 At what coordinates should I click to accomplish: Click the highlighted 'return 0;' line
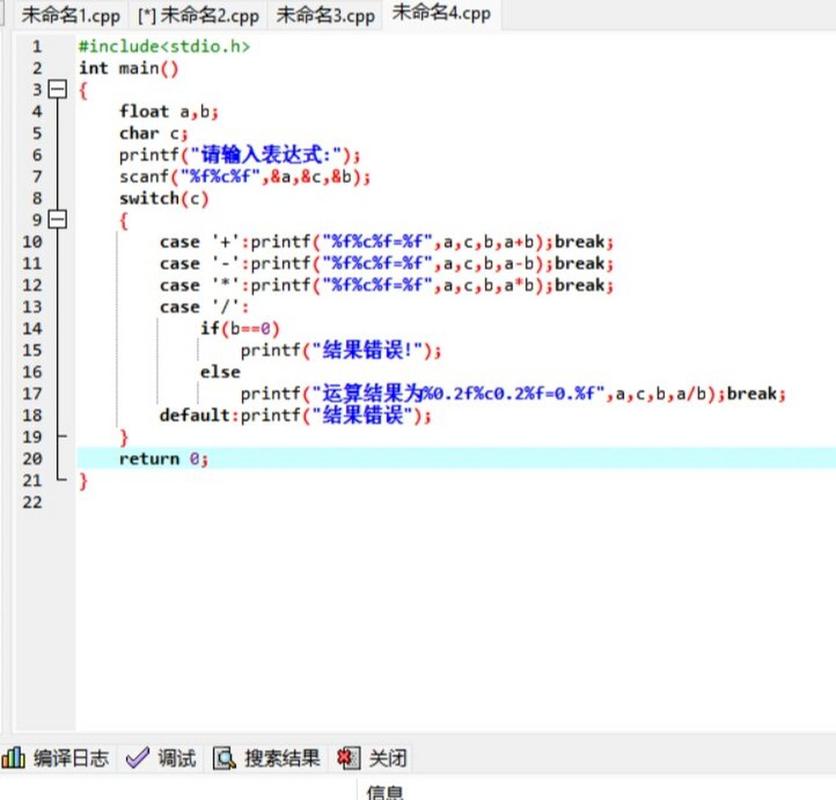(x=163, y=459)
